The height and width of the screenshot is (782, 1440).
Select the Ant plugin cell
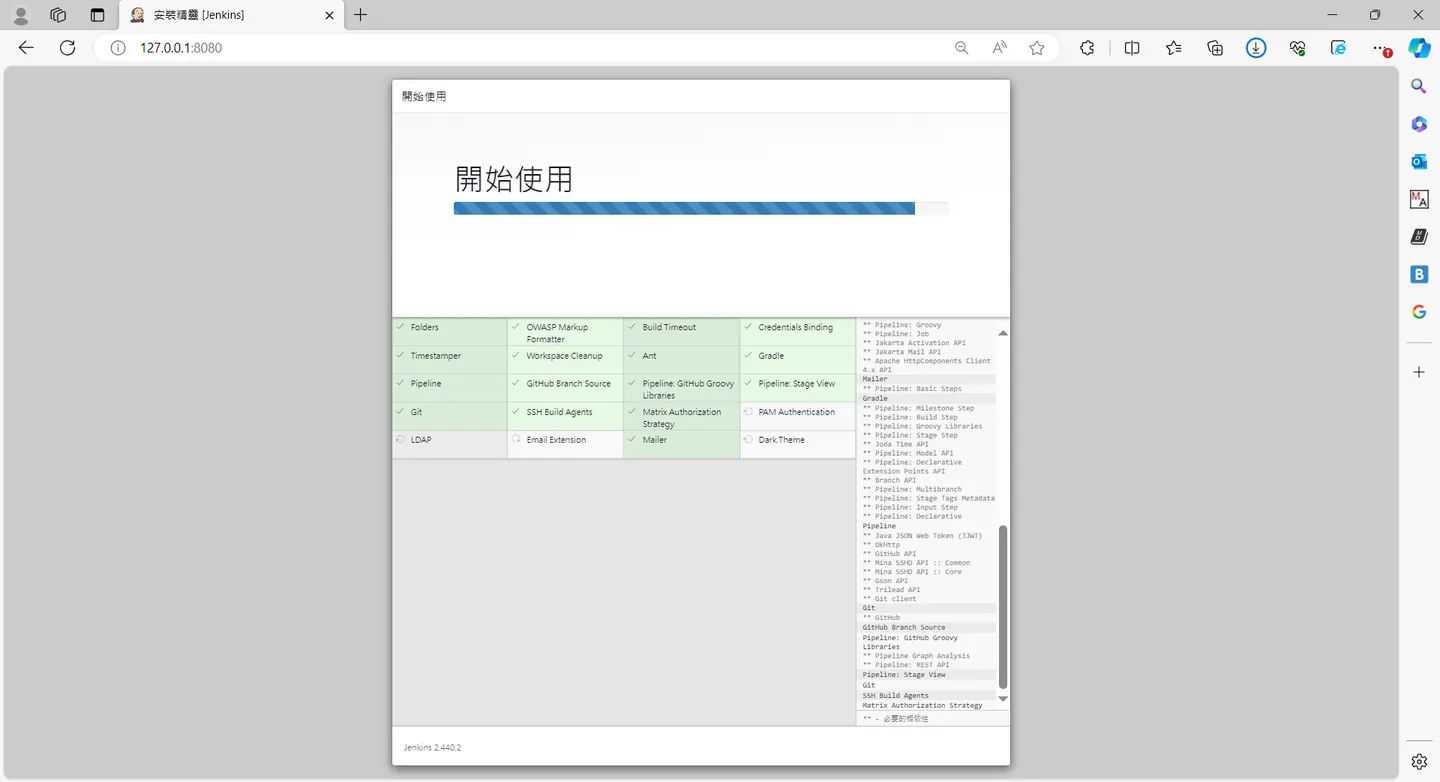pos(681,360)
